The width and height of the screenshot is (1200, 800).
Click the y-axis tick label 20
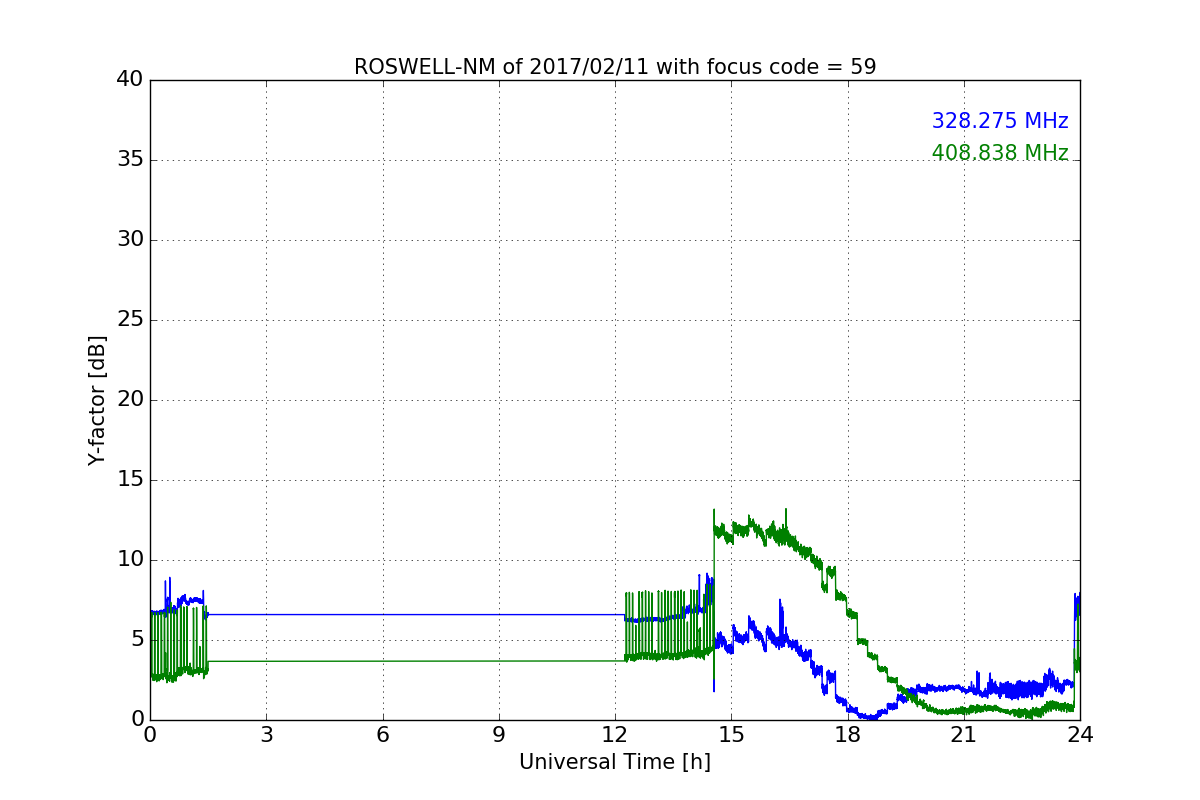[x=129, y=400]
